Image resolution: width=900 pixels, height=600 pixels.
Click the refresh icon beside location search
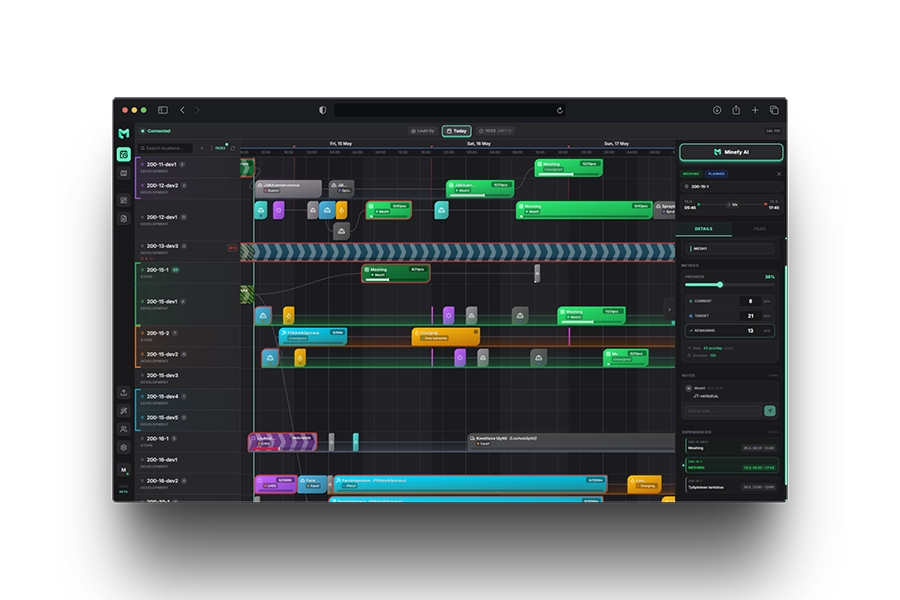point(232,148)
